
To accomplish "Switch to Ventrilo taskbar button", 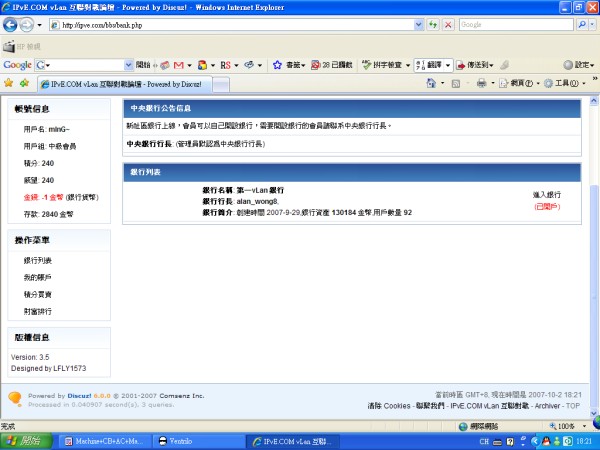I will 199,441.
